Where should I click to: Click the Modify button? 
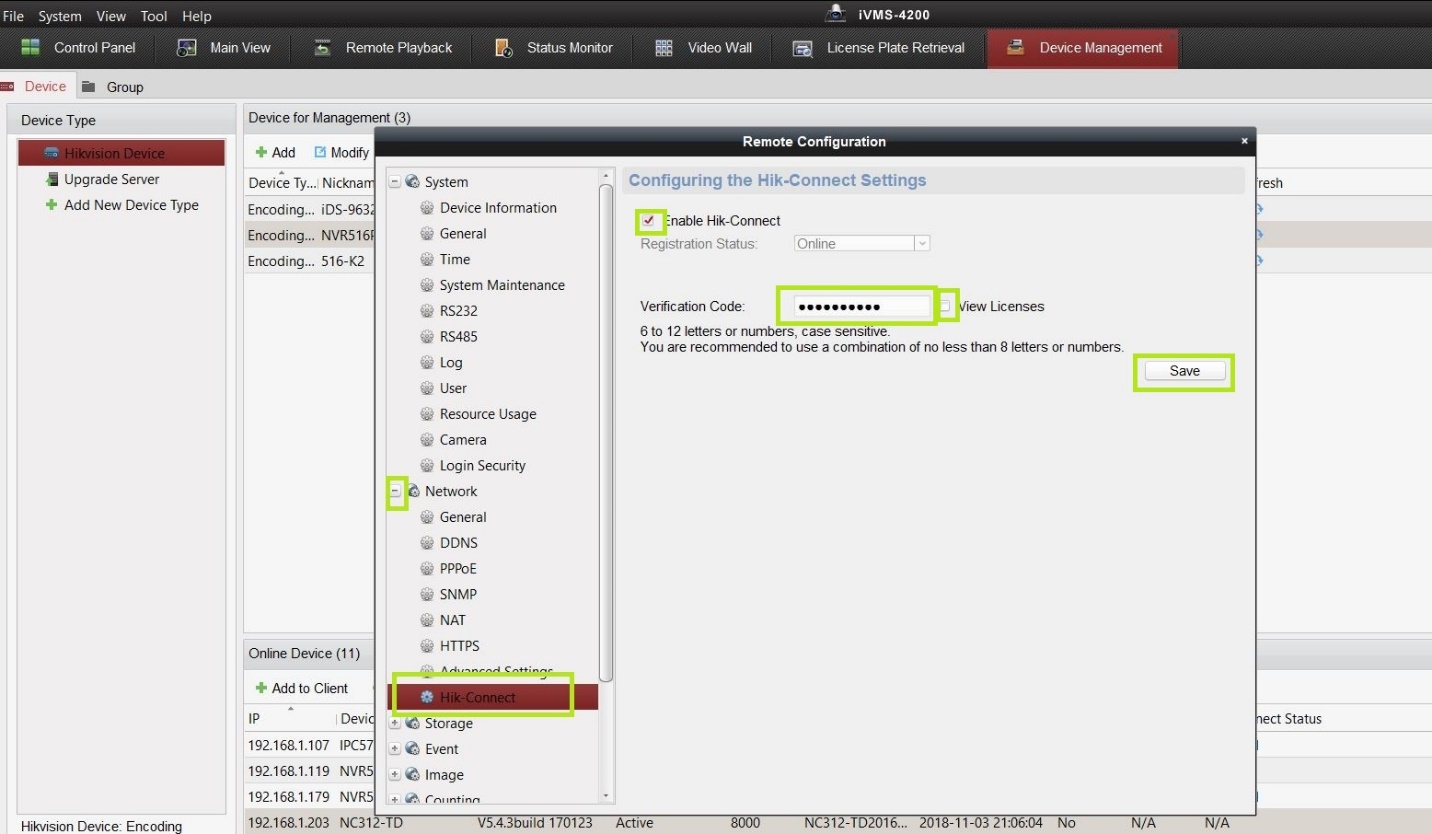[x=341, y=152]
